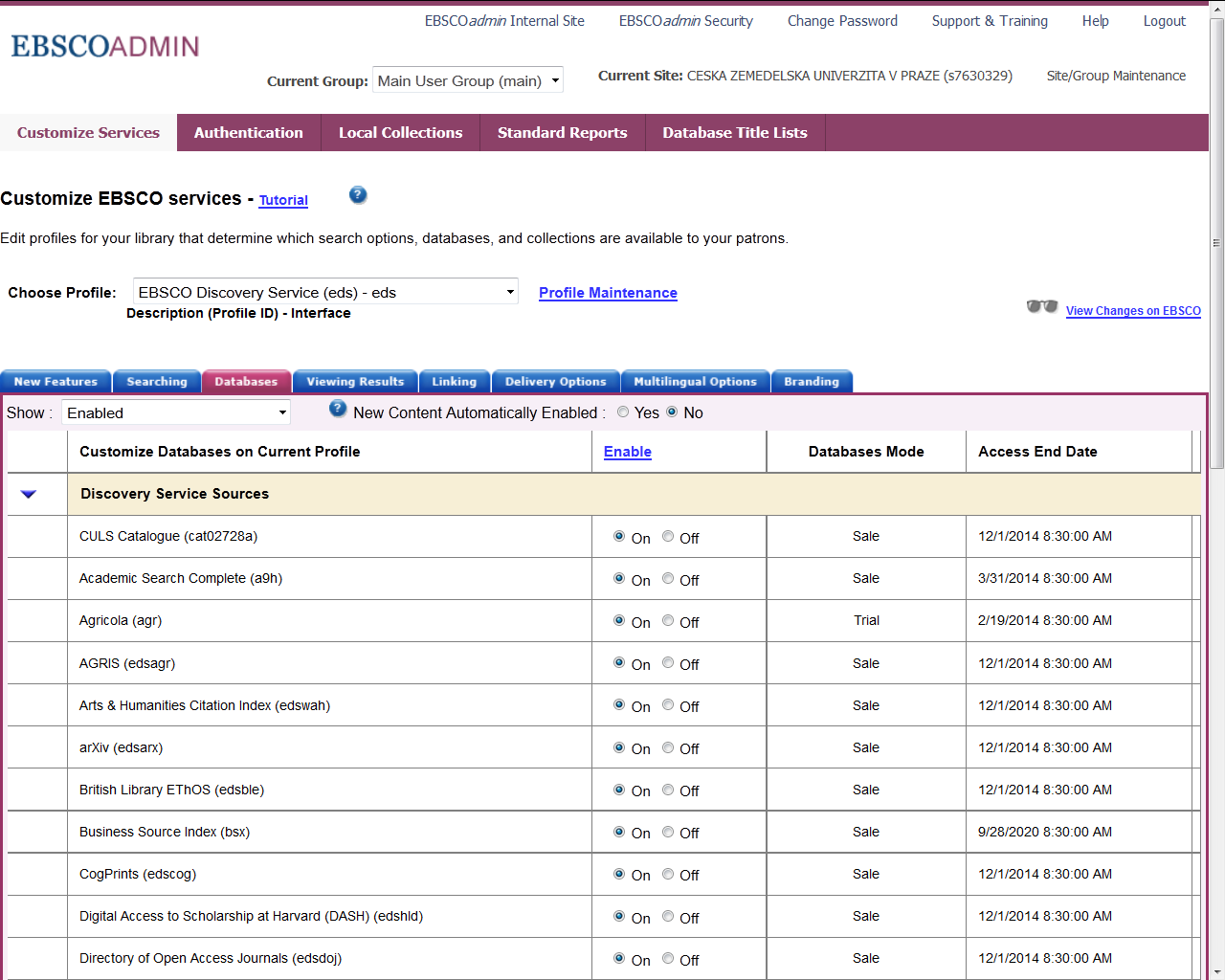Select On for Agricola database
This screenshot has width=1225, height=980.
tap(619, 620)
